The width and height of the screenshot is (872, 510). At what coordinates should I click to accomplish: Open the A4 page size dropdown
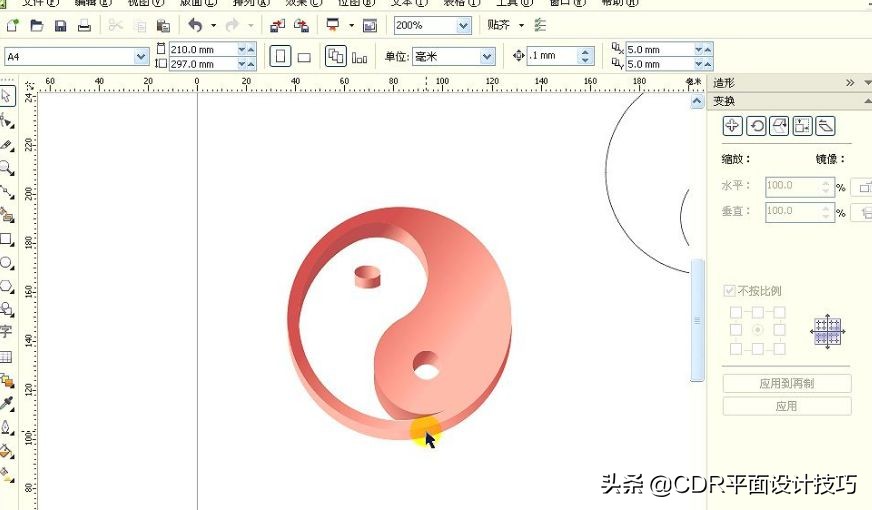pyautogui.click(x=141, y=57)
